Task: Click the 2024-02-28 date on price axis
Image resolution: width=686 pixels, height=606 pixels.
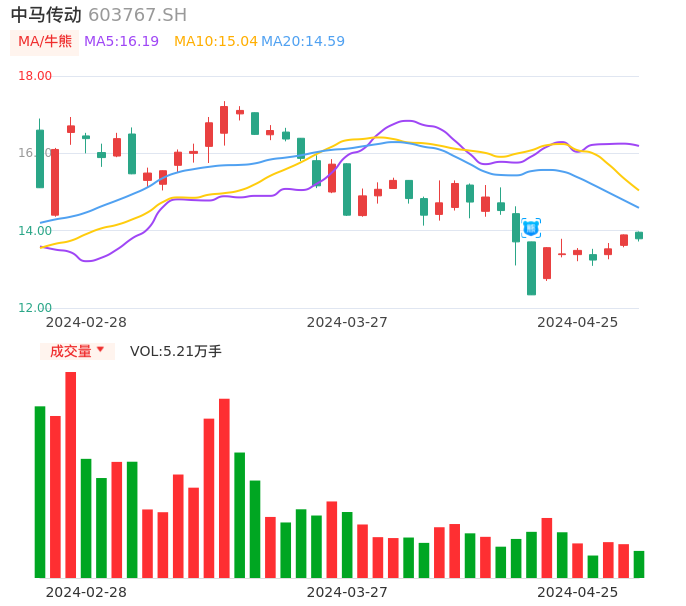Action: pyautogui.click(x=86, y=322)
